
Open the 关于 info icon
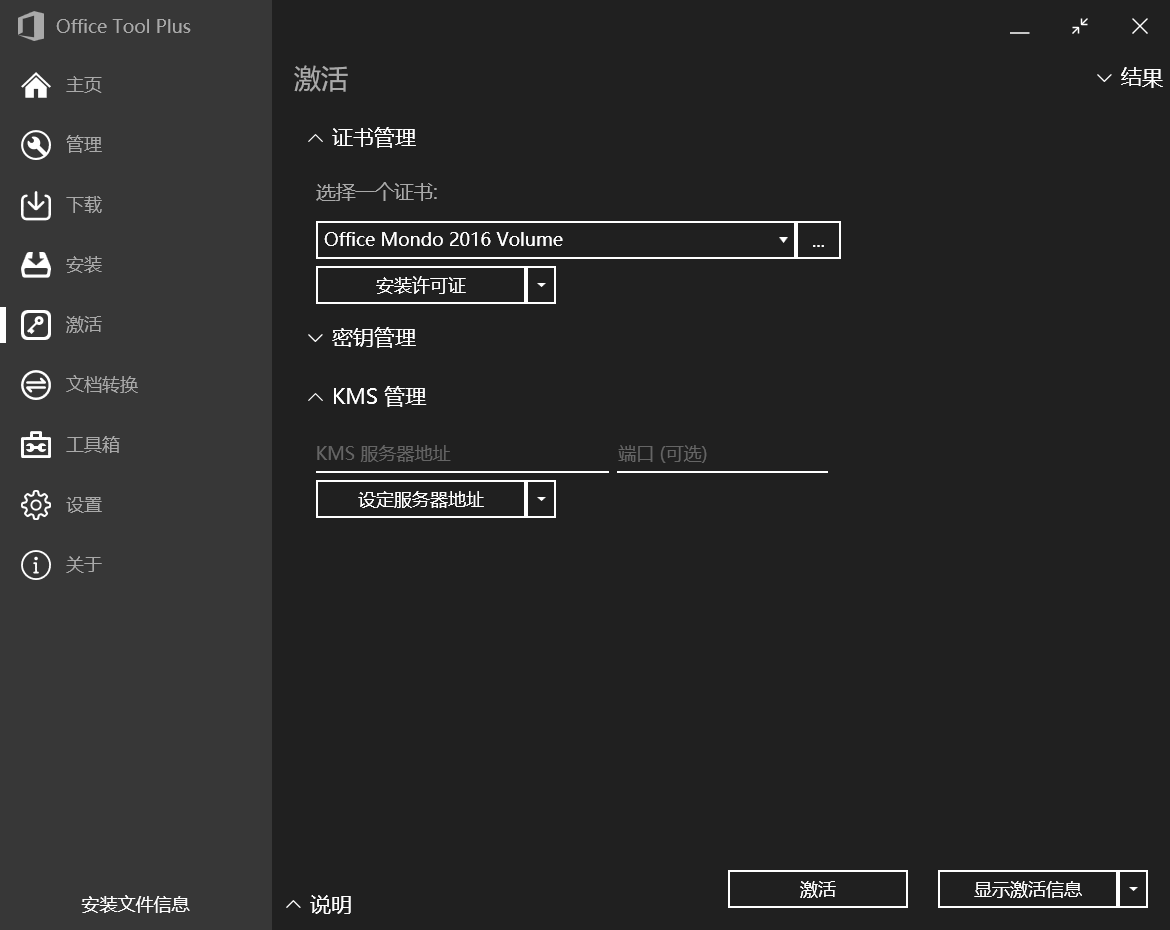coord(36,565)
